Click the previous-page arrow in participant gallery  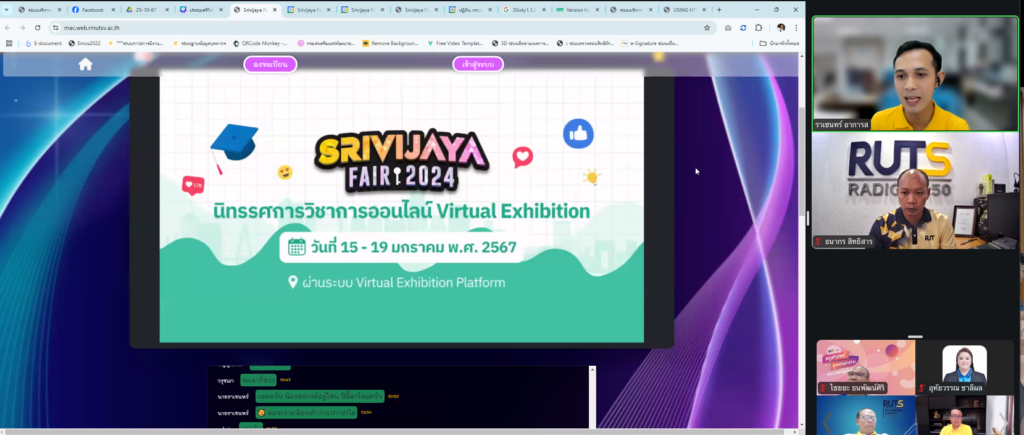pos(826,422)
